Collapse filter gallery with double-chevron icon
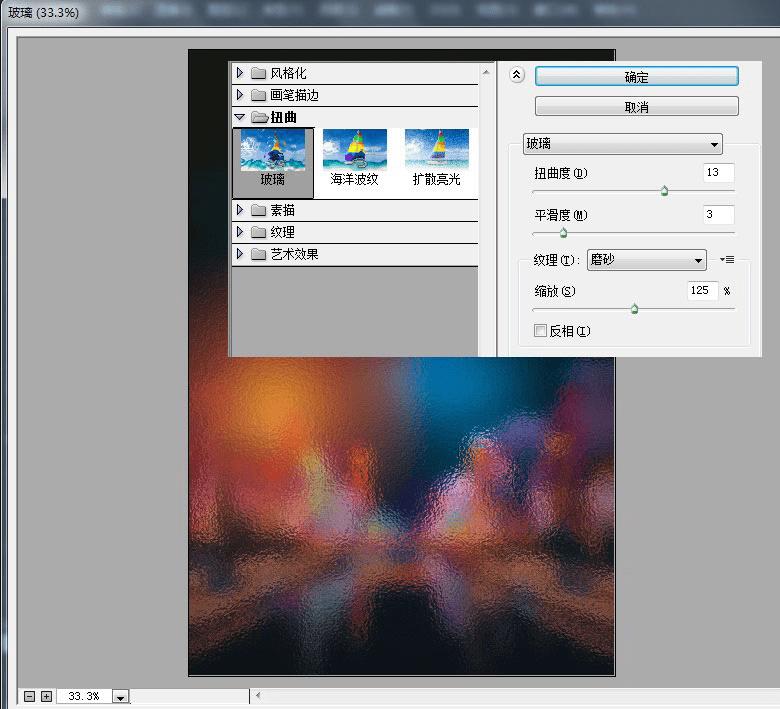The height and width of the screenshot is (709, 780). tap(517, 75)
